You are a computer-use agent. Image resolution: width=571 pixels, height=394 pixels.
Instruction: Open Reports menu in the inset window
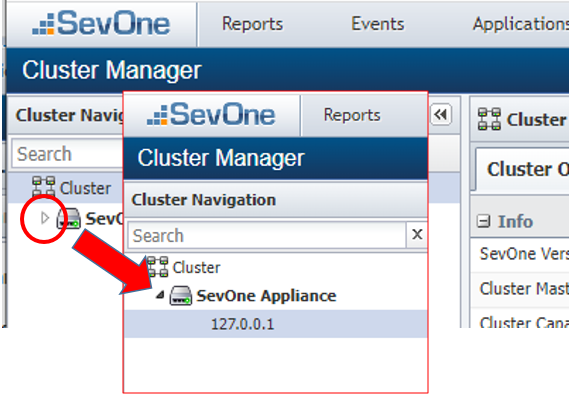(x=352, y=115)
